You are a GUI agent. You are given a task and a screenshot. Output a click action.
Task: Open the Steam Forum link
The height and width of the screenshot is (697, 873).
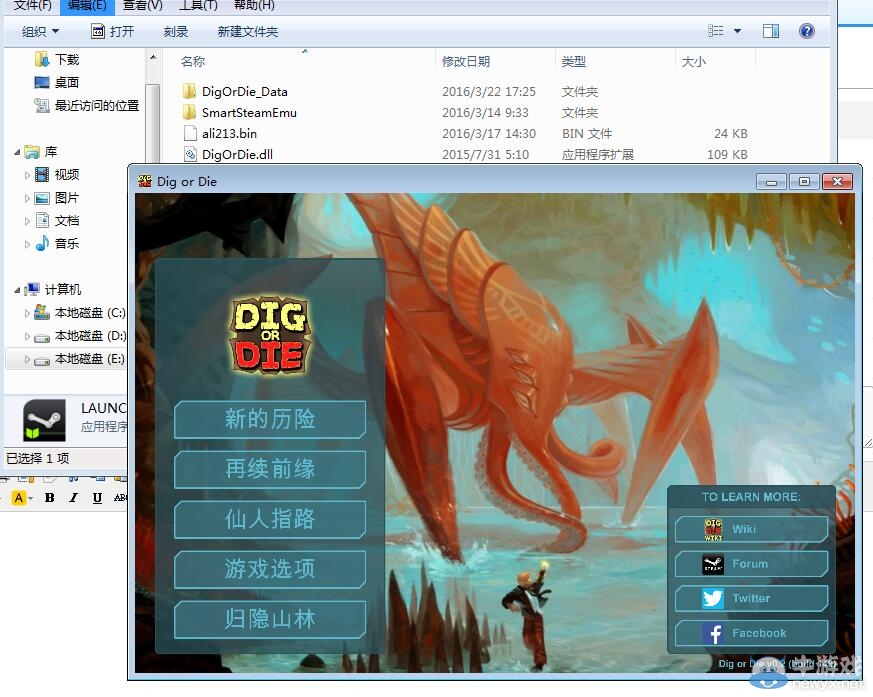coord(751,564)
